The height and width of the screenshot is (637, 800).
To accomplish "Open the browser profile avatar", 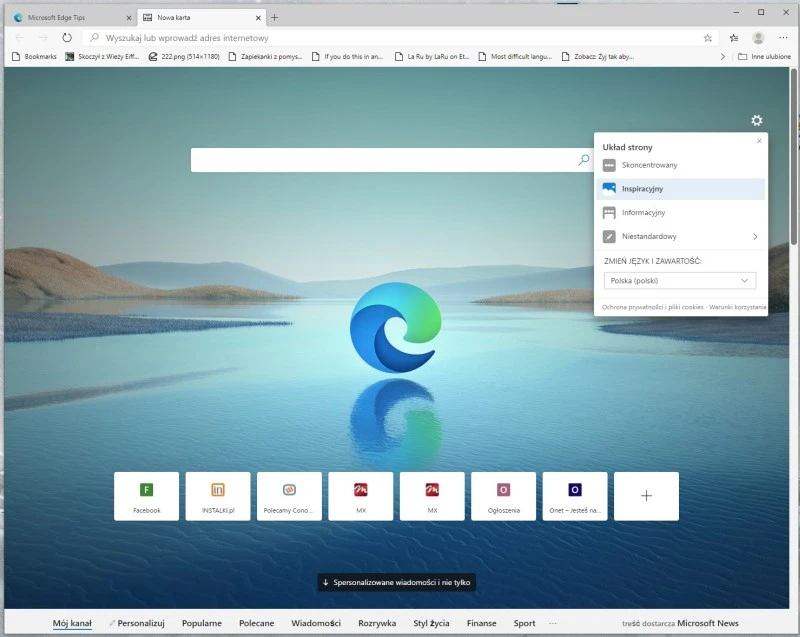I will click(757, 36).
